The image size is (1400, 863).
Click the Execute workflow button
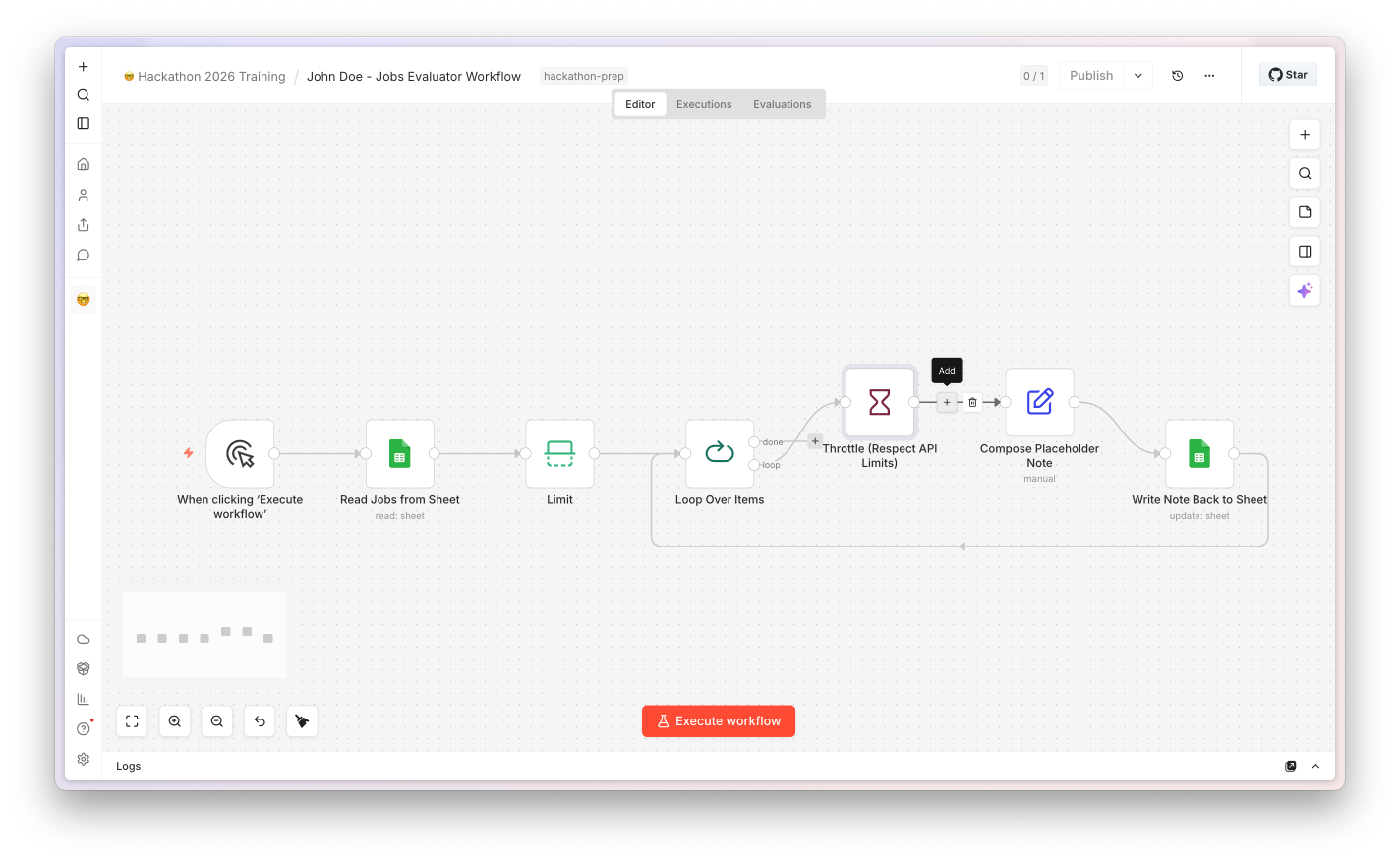click(719, 721)
